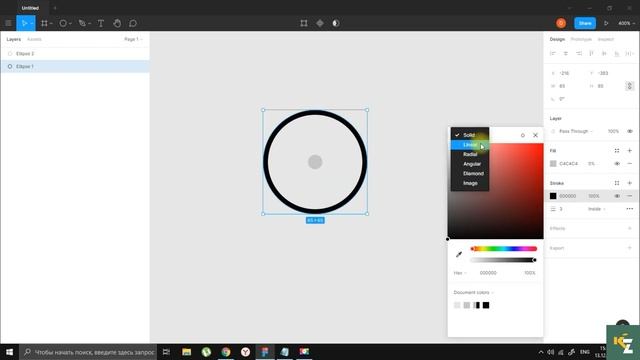Close the color picker popup
The image size is (640, 360).
point(536,135)
